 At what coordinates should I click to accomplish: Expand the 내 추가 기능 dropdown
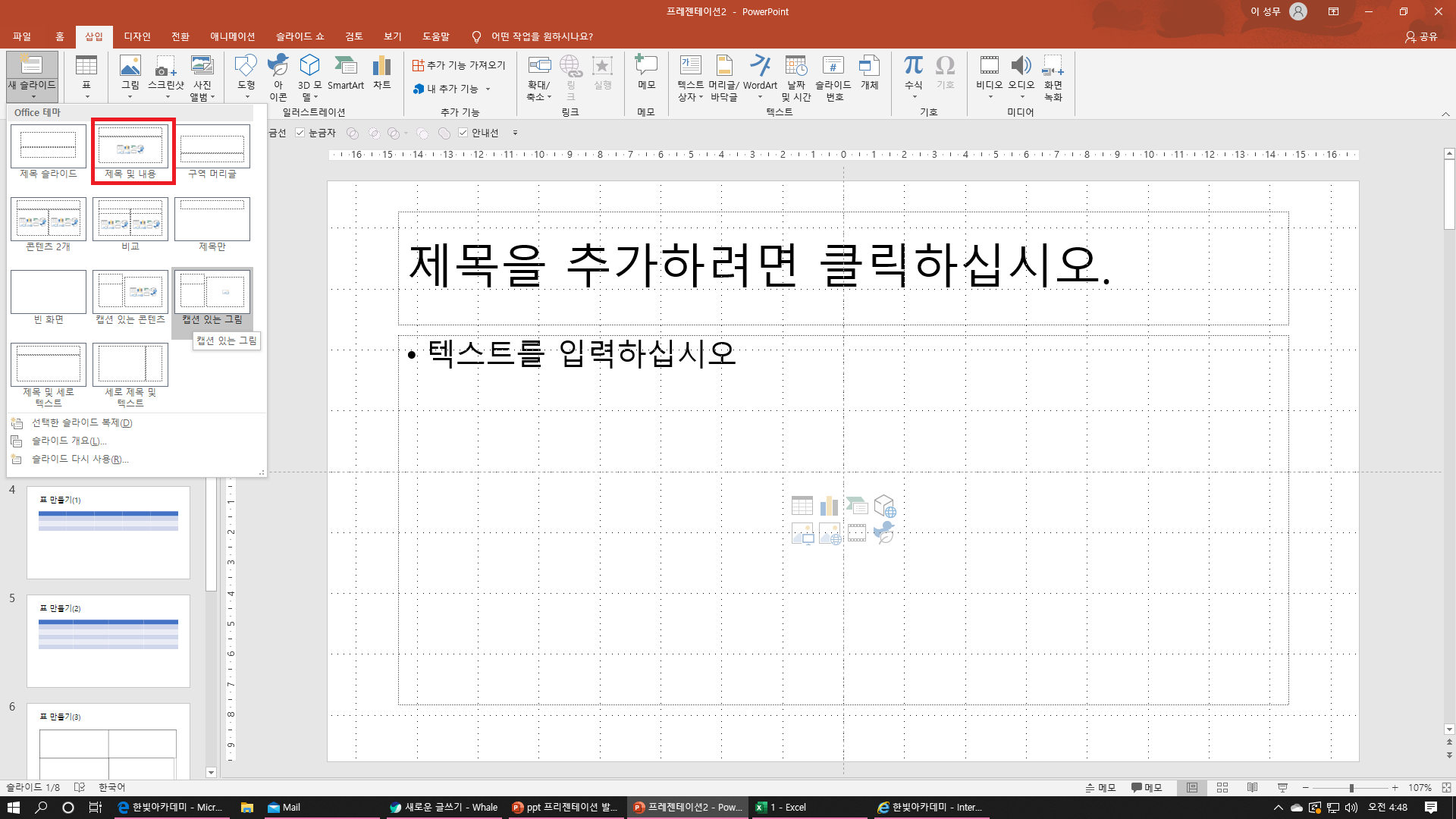[488, 89]
